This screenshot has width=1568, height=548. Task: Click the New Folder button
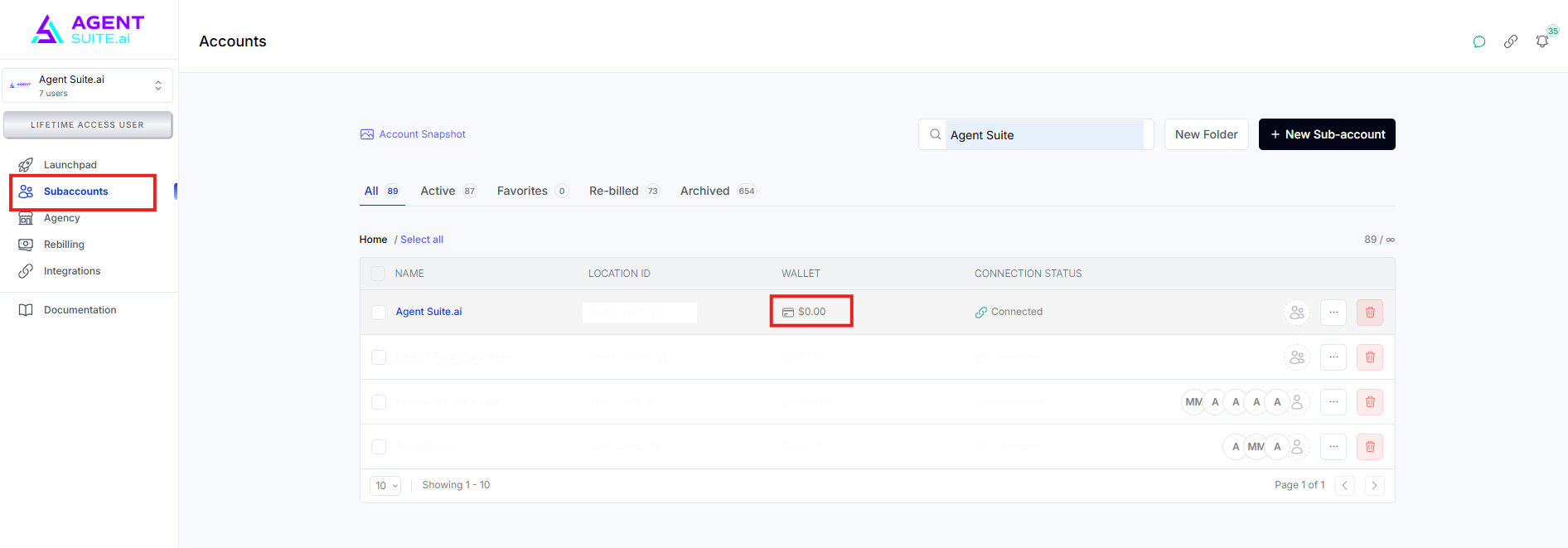click(x=1206, y=134)
